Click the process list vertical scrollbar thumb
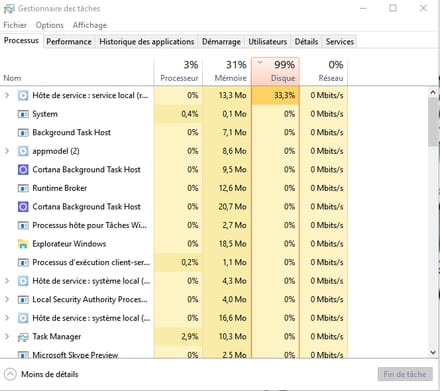Viewport: 440px width, 391px height. click(x=433, y=122)
